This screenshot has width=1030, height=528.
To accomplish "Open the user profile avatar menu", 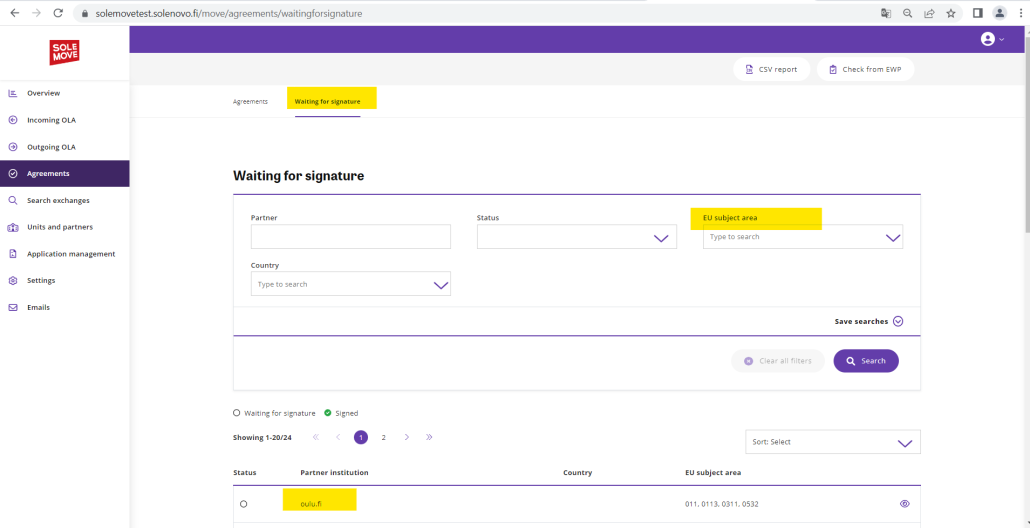I will [992, 39].
